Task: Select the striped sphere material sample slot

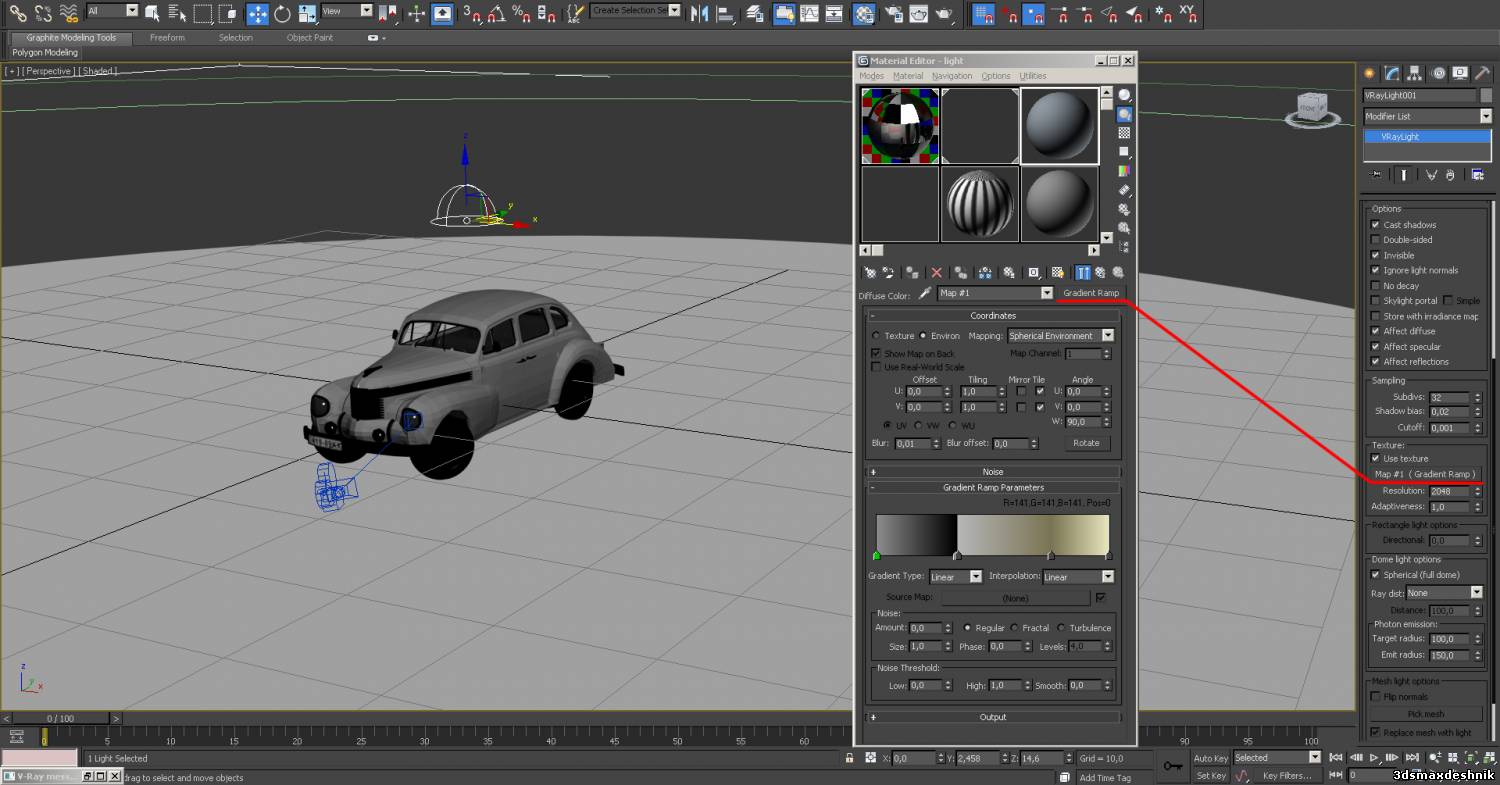Action: click(980, 204)
